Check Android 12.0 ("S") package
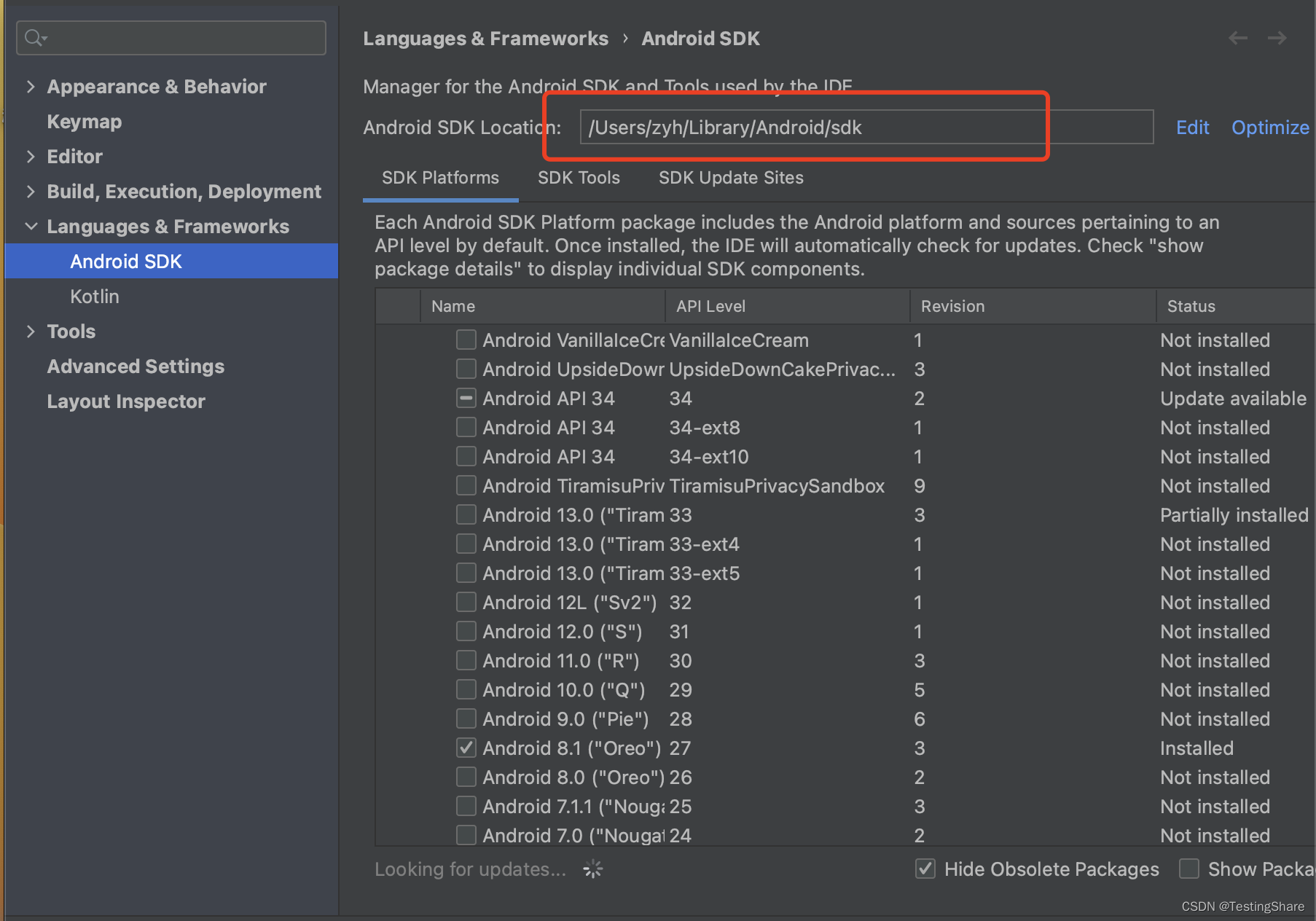The image size is (1316, 921). [x=466, y=631]
